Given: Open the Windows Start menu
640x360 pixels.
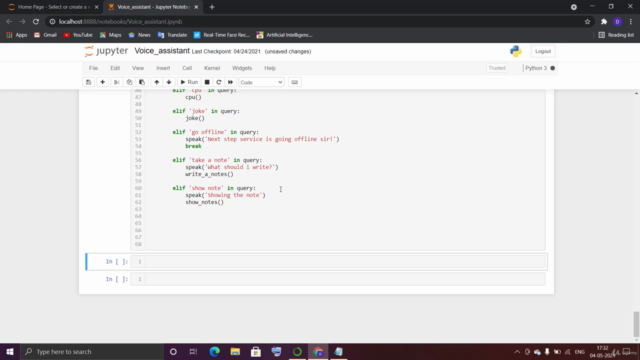Looking at the screenshot, I should point(10,351).
